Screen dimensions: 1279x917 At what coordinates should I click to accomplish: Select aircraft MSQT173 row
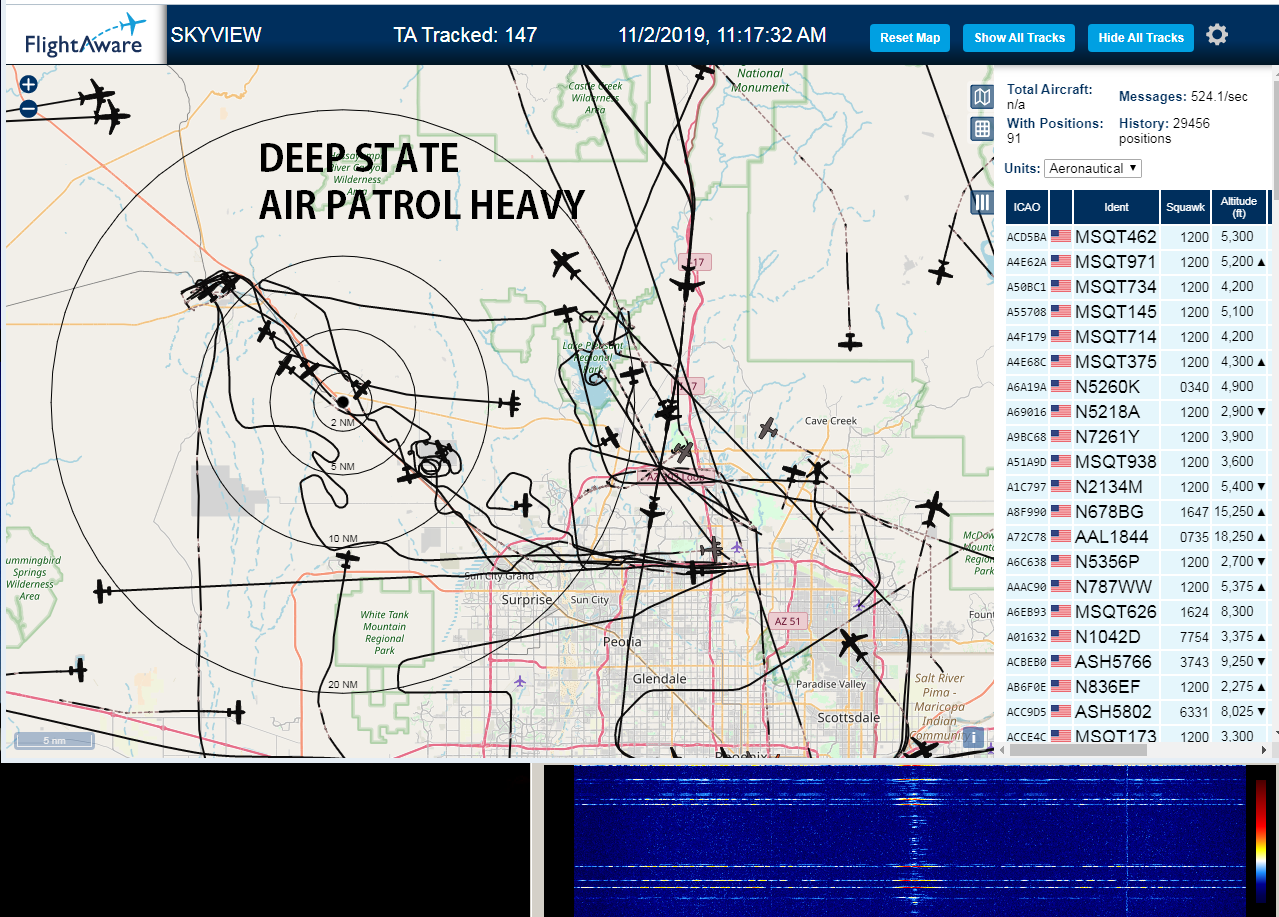point(1137,735)
